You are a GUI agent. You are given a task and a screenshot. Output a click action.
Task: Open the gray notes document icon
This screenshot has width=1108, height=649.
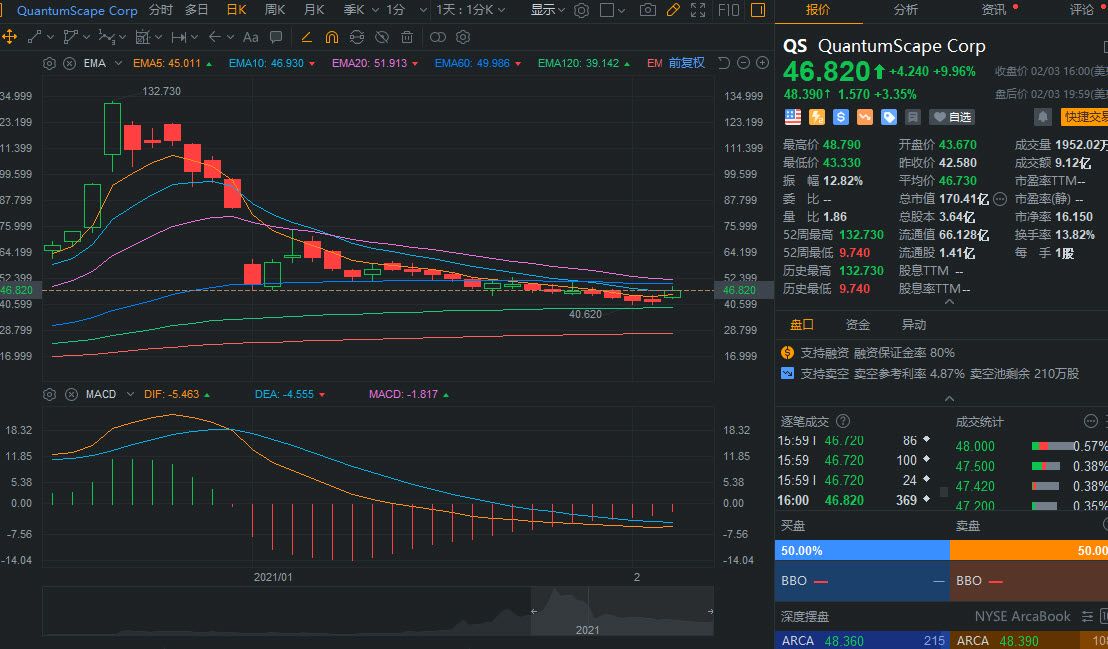point(912,117)
